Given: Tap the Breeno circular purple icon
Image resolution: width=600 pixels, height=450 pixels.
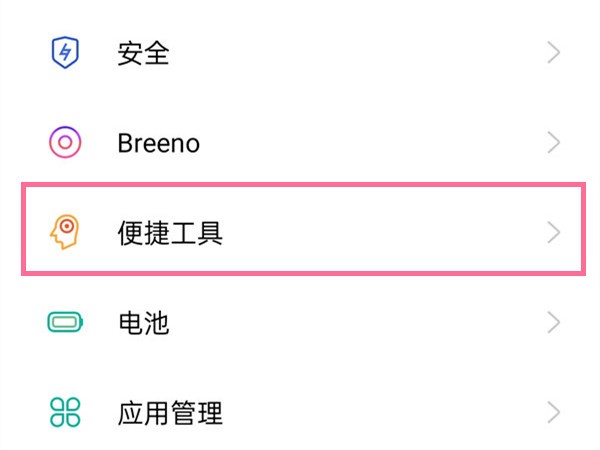Looking at the screenshot, I should pyautogui.click(x=65, y=143).
